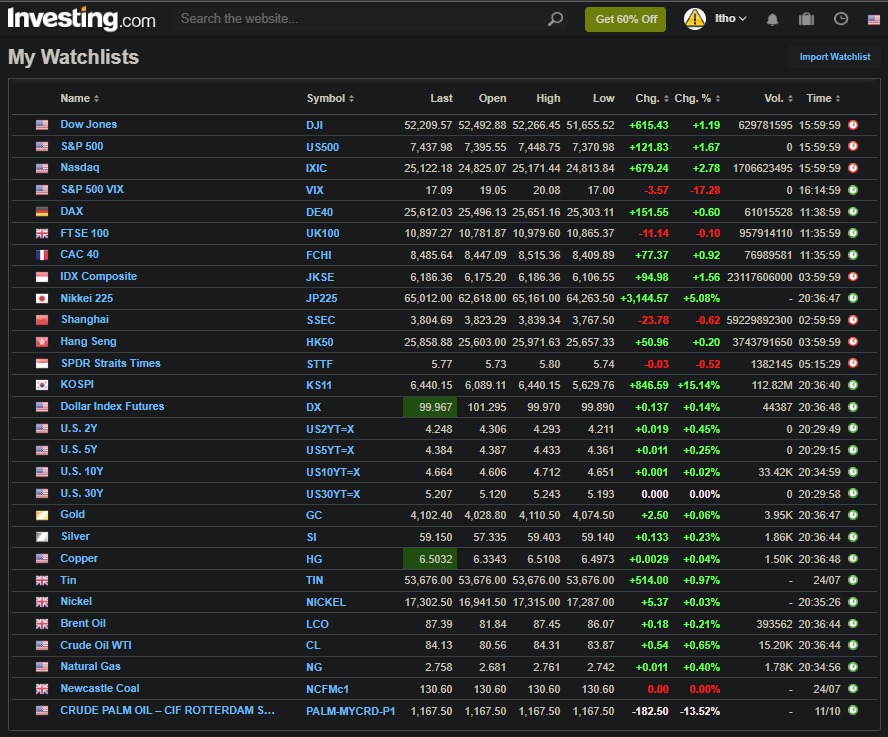Image resolution: width=888 pixels, height=737 pixels.
Task: Open the SPDR Straits Times link
Action: click(x=110, y=363)
